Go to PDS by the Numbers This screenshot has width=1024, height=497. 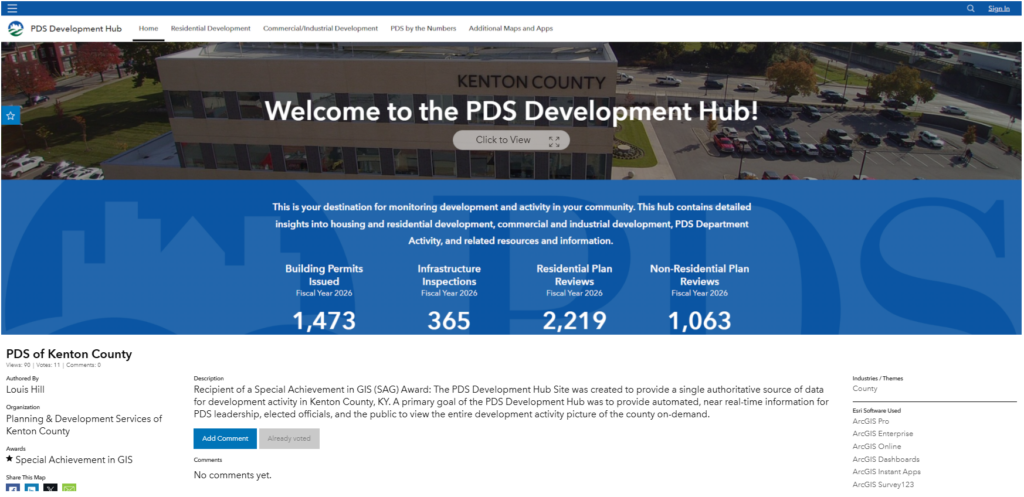(423, 29)
